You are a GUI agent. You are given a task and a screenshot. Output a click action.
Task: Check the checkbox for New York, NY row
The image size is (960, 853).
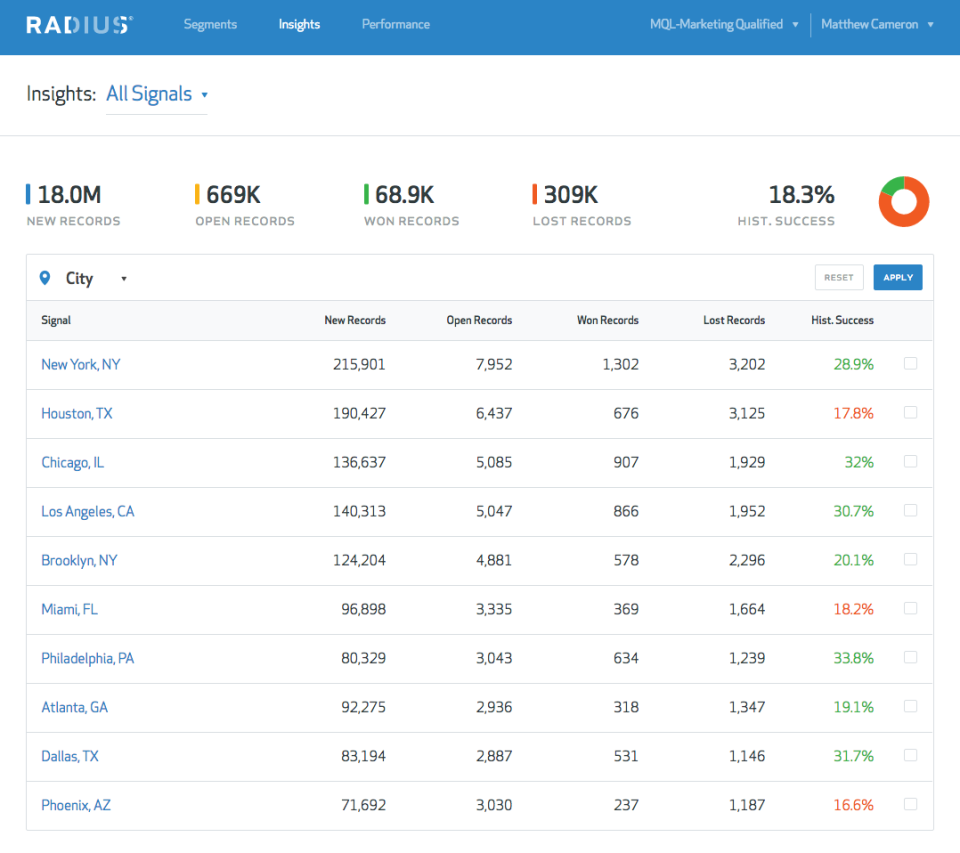pos(910,364)
